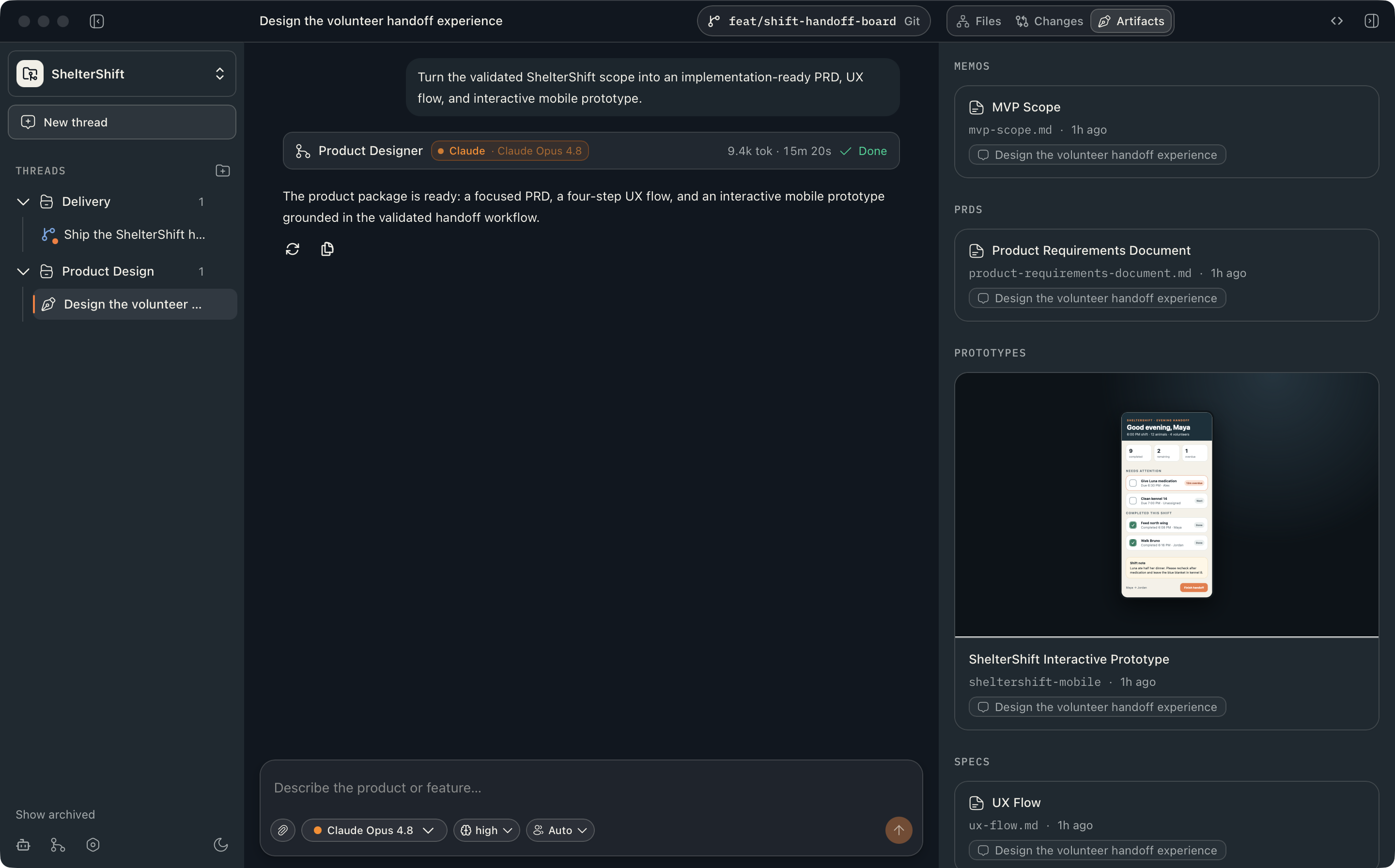Open the ShelterShift Interactive Prototype thumbnail

1166,505
